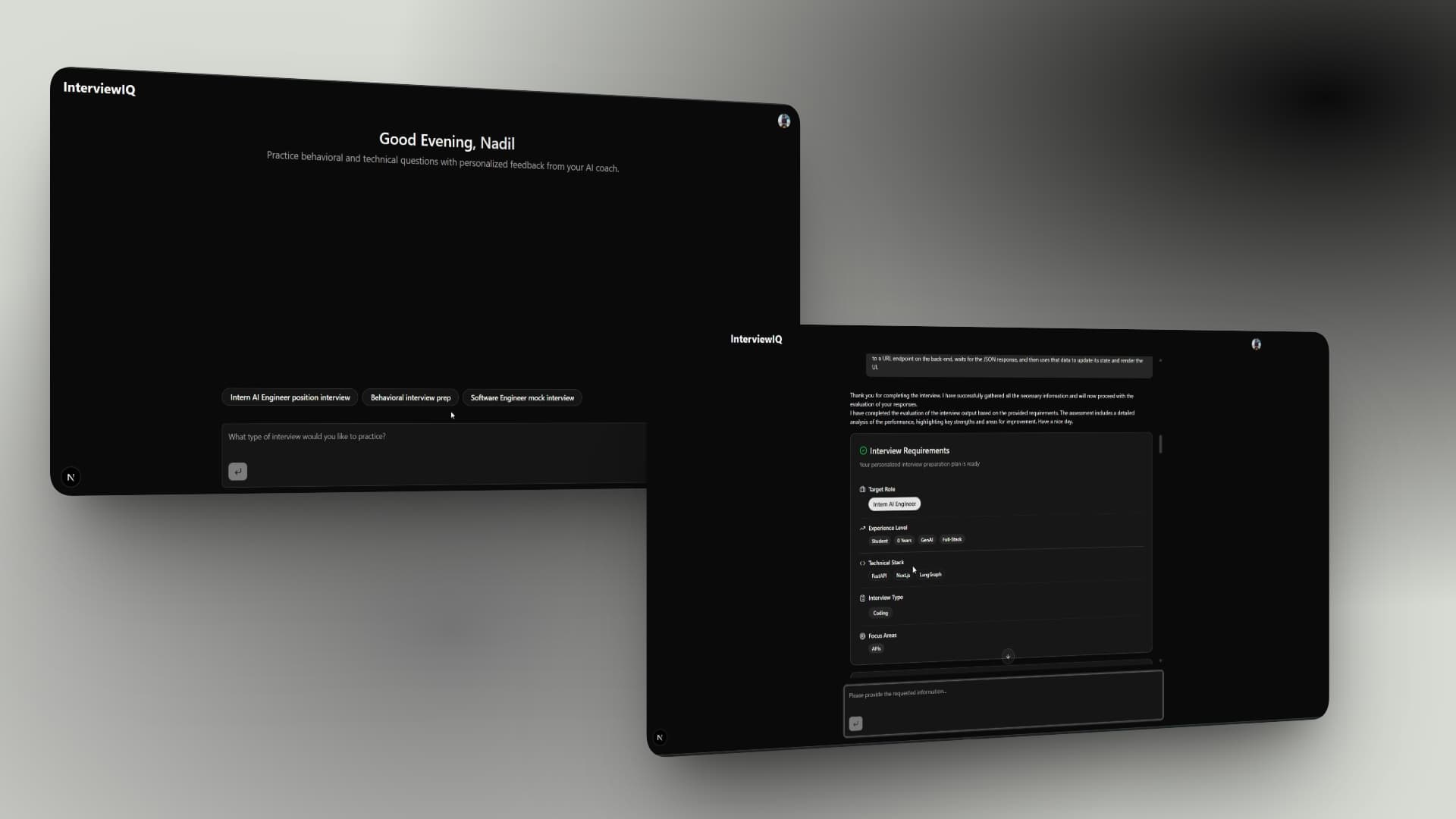This screenshot has width=1456, height=819.
Task: Click the Target Role label
Action: 881,489
